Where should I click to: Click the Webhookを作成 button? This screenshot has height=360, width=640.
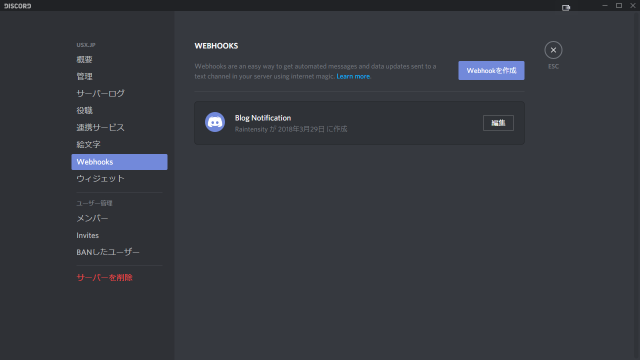[491, 71]
